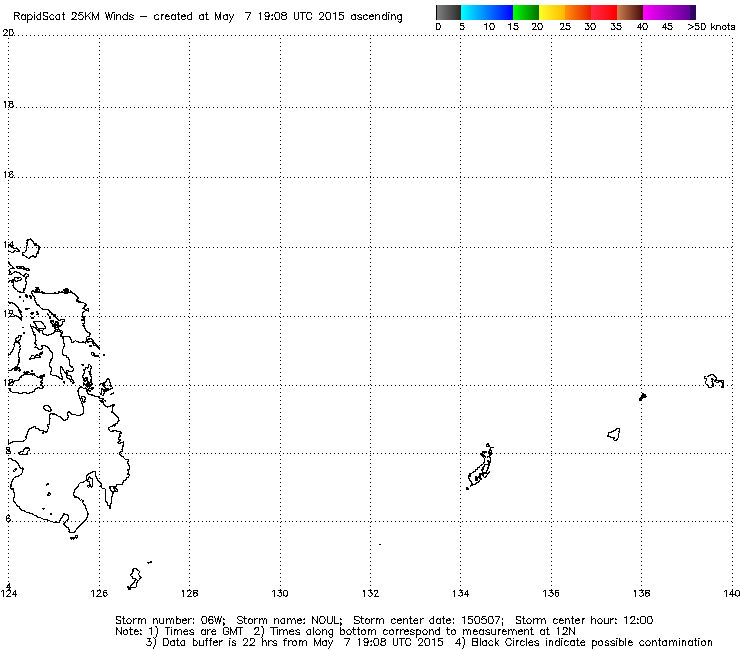Click the "5" legend scale label

point(462,27)
